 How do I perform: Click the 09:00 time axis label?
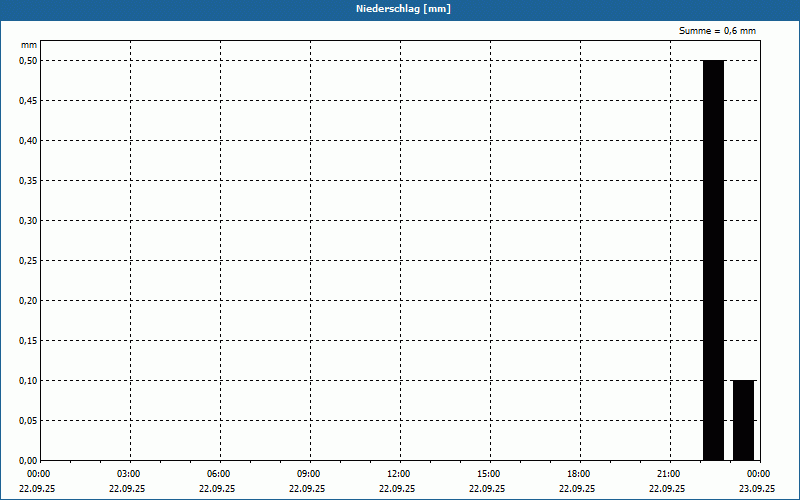coord(308,474)
